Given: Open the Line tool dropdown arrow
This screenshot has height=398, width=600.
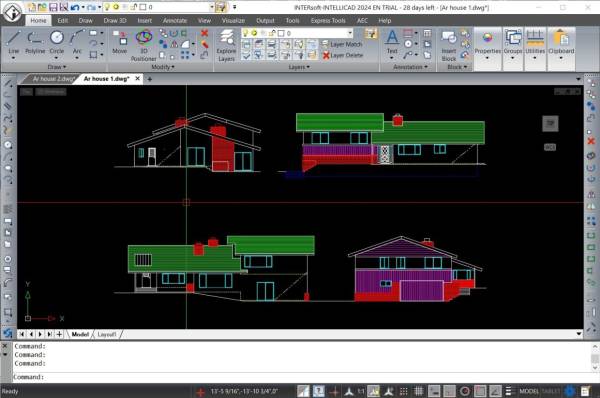Looking at the screenshot, I should click(x=13, y=58).
